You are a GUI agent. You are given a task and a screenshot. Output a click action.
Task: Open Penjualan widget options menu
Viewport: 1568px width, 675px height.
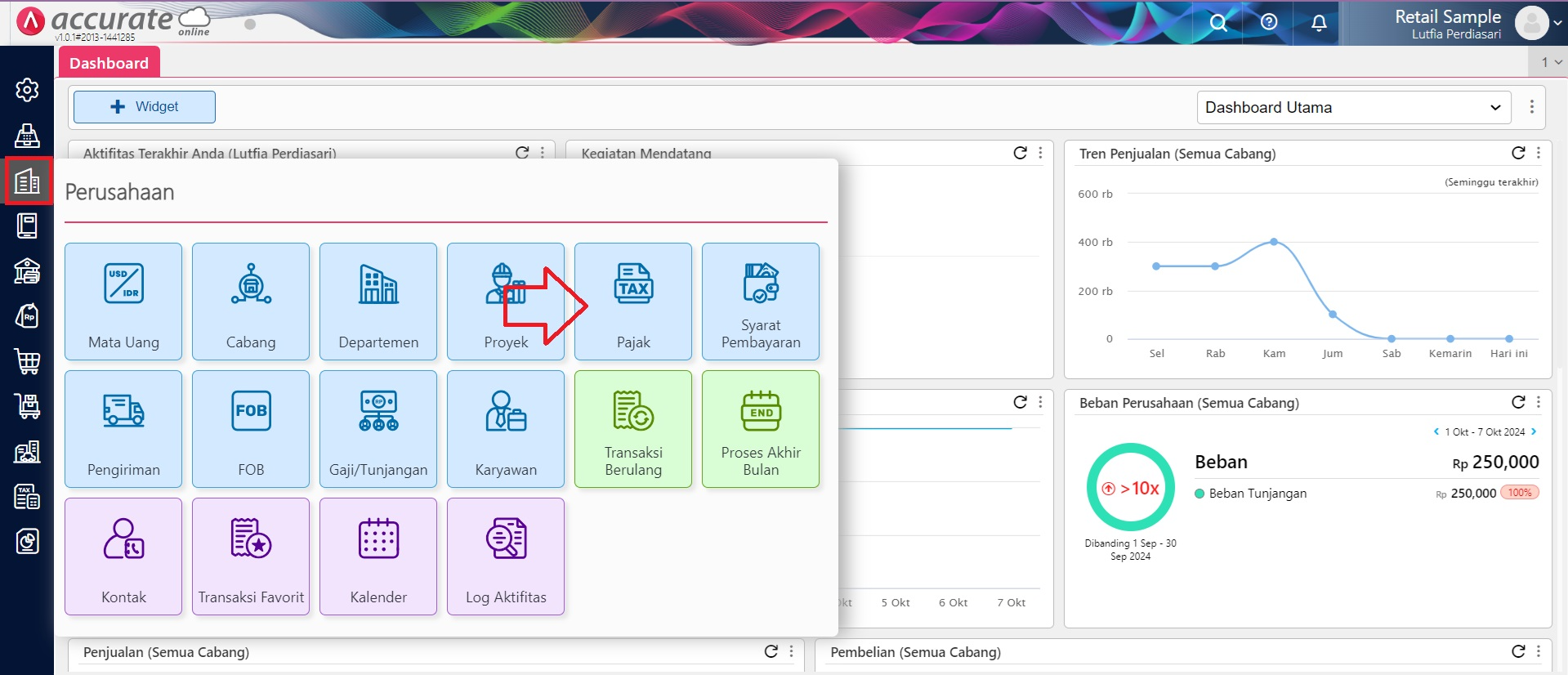791,651
